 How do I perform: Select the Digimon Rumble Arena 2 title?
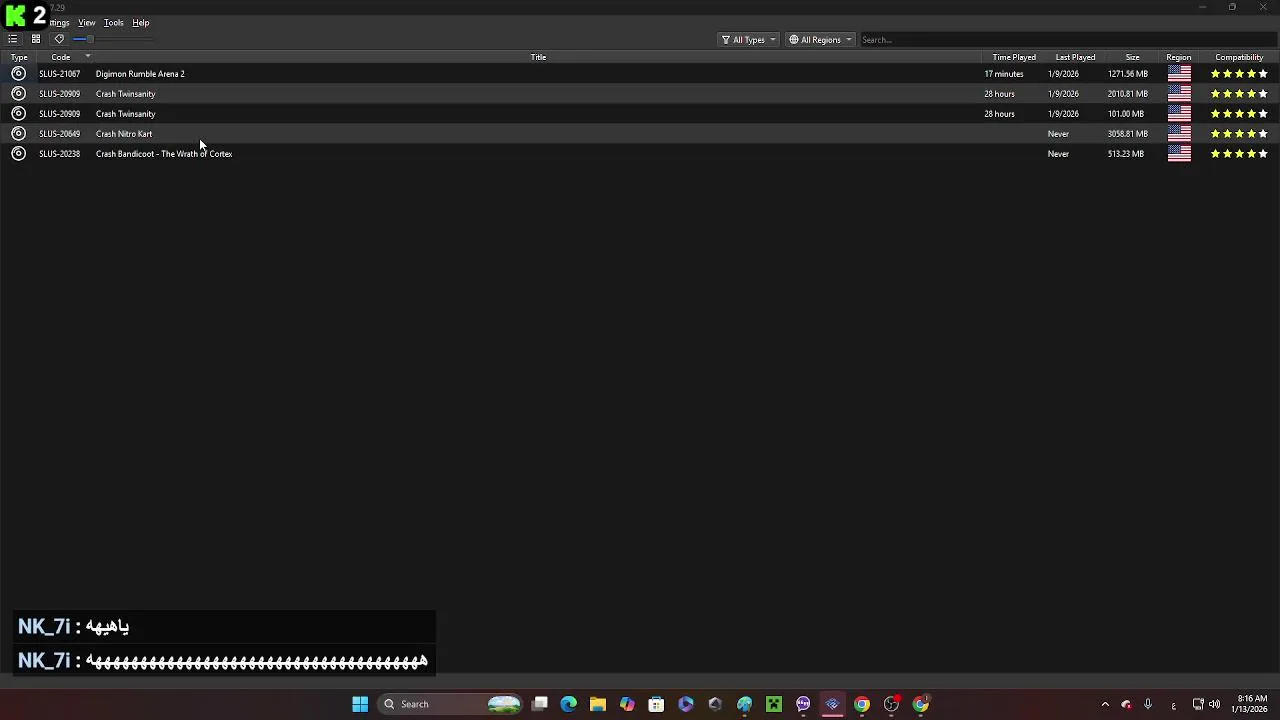(x=140, y=74)
